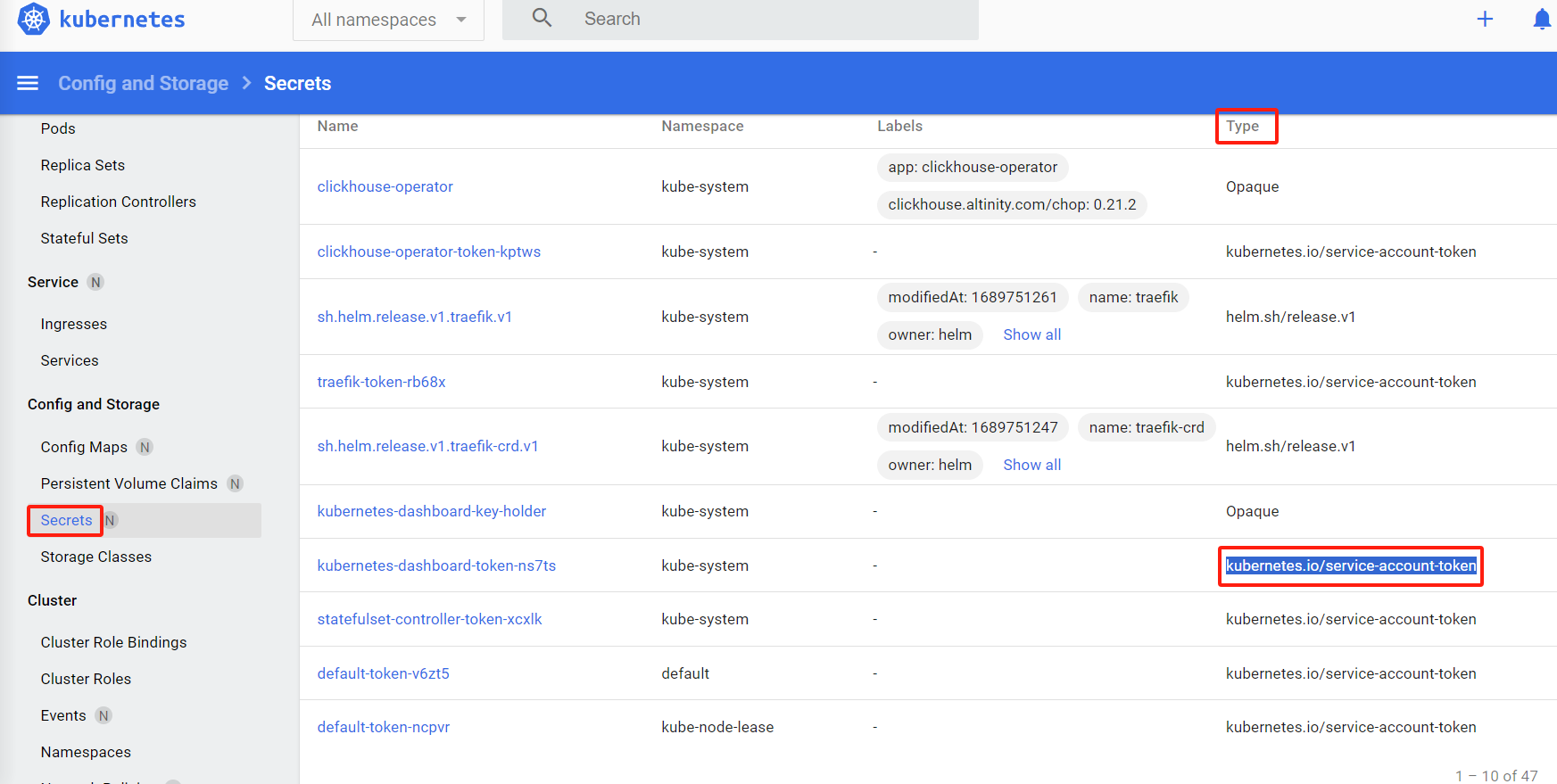1557x784 pixels.
Task: Select Secrets in the sidebar
Action: click(66, 520)
